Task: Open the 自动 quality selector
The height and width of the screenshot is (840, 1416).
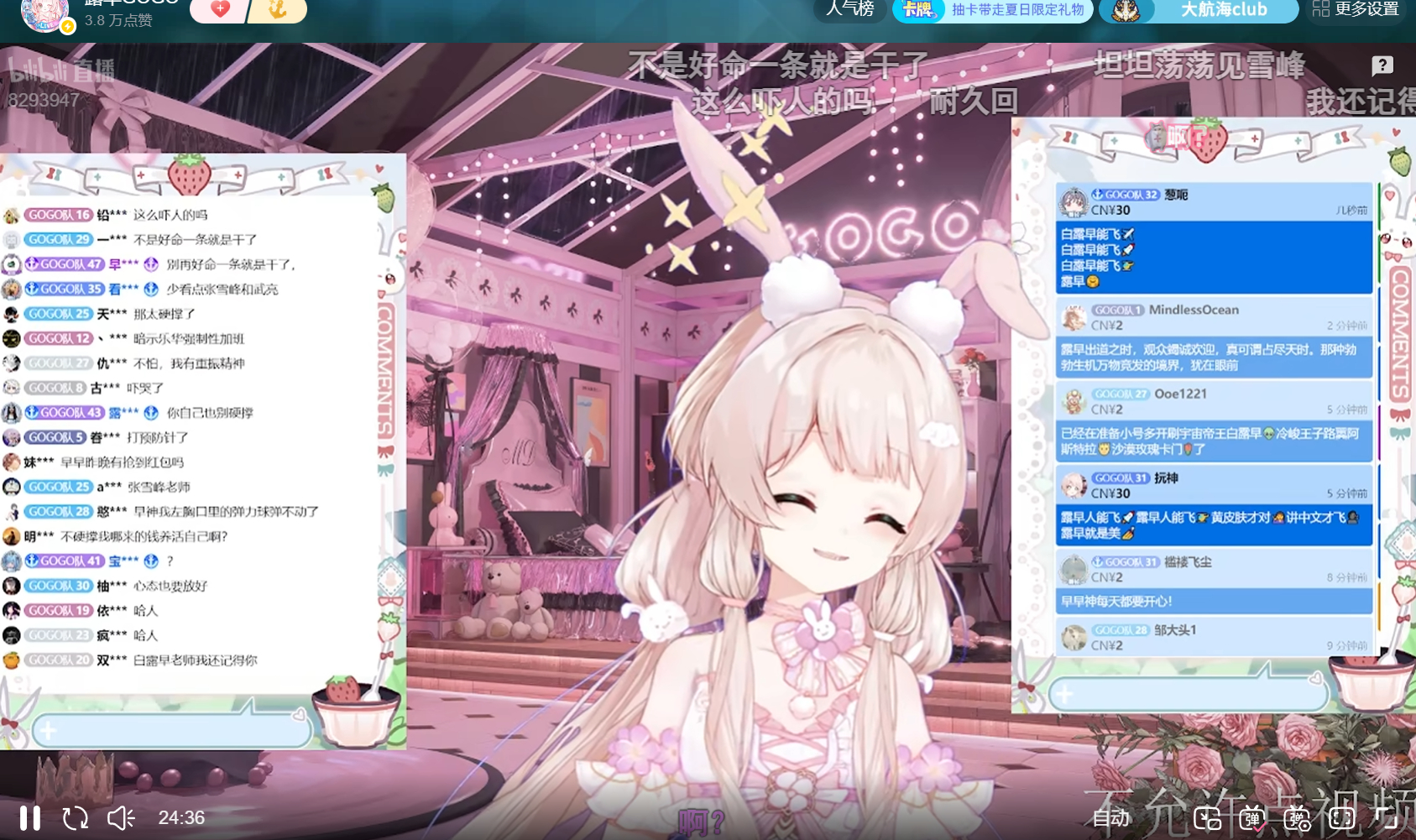Action: pyautogui.click(x=1111, y=817)
